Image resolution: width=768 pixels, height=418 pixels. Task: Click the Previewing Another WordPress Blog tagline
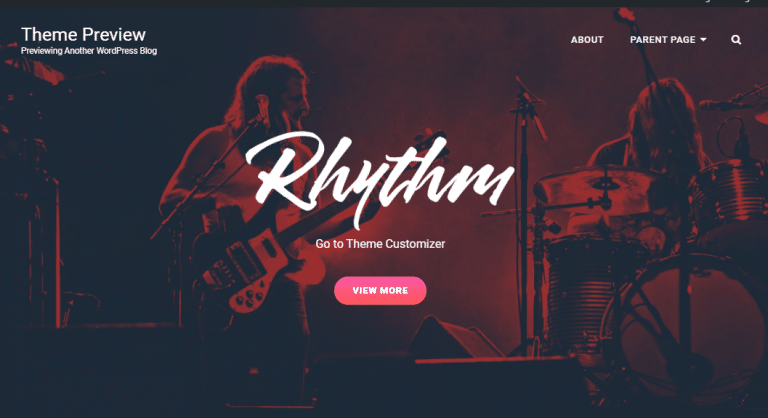[89, 51]
